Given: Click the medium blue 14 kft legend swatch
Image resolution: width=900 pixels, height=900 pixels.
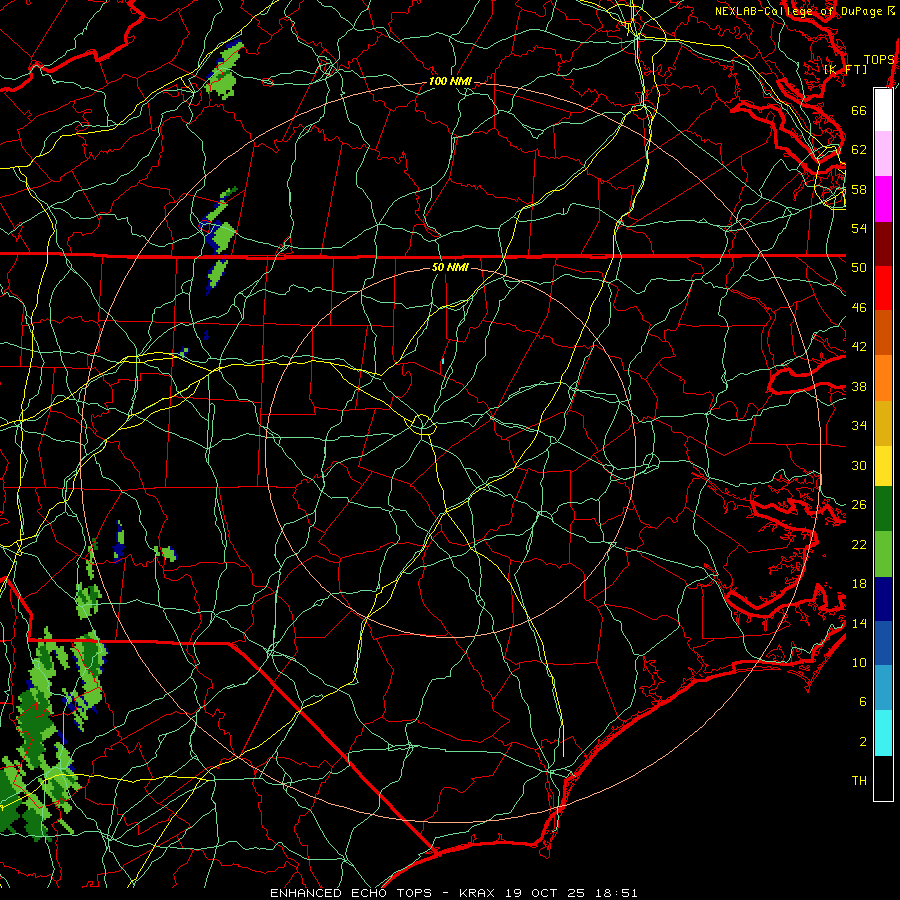Looking at the screenshot, I should (x=883, y=643).
